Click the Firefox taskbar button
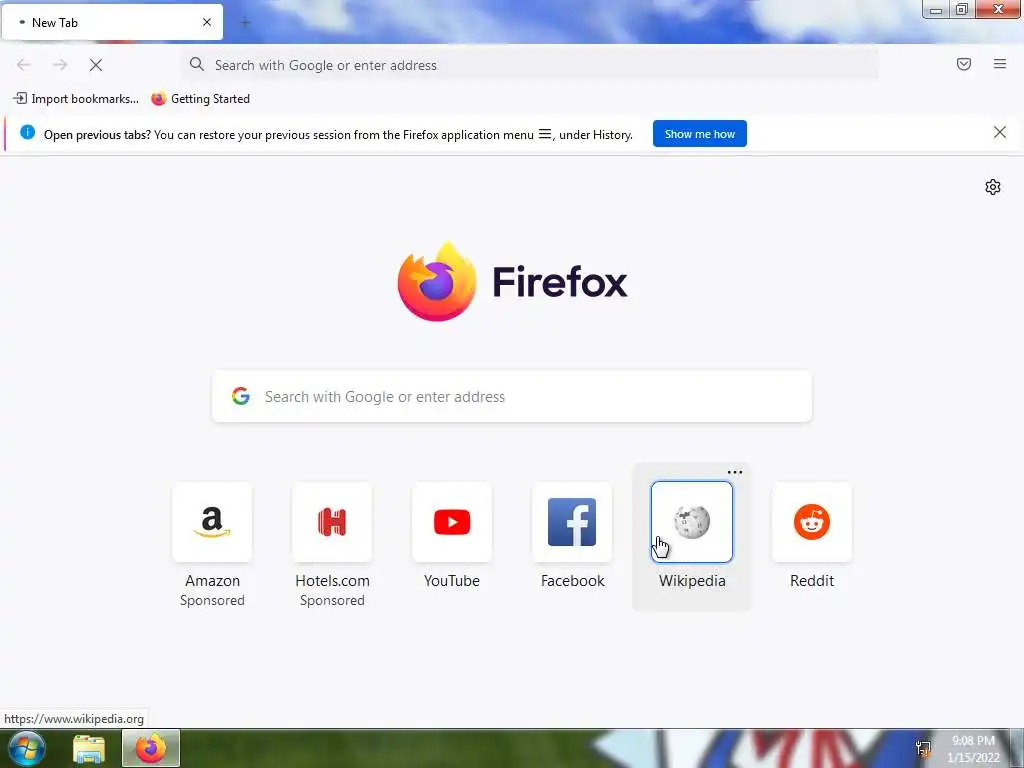 (151, 748)
